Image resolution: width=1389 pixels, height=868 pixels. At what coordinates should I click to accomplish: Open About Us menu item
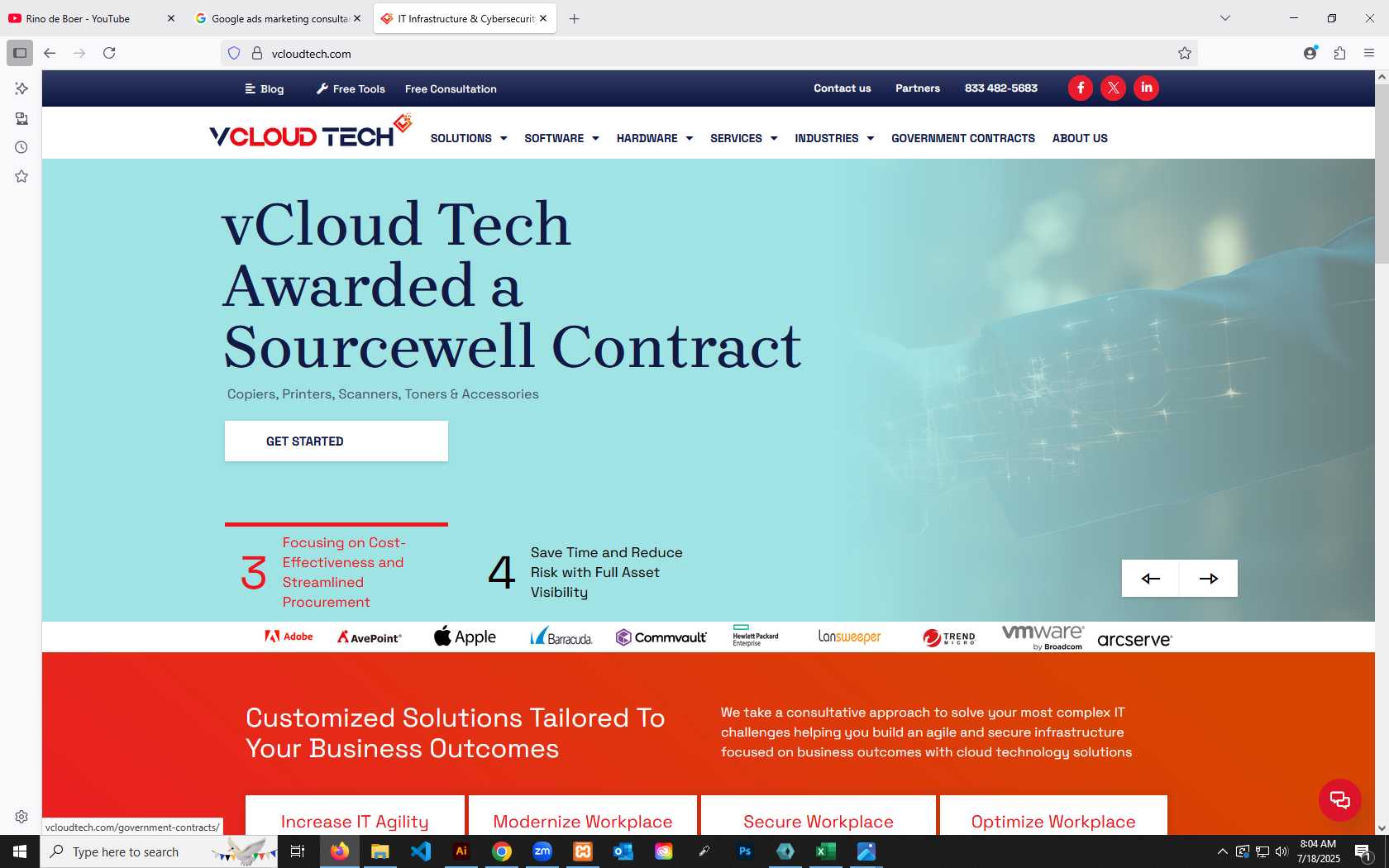(1080, 138)
